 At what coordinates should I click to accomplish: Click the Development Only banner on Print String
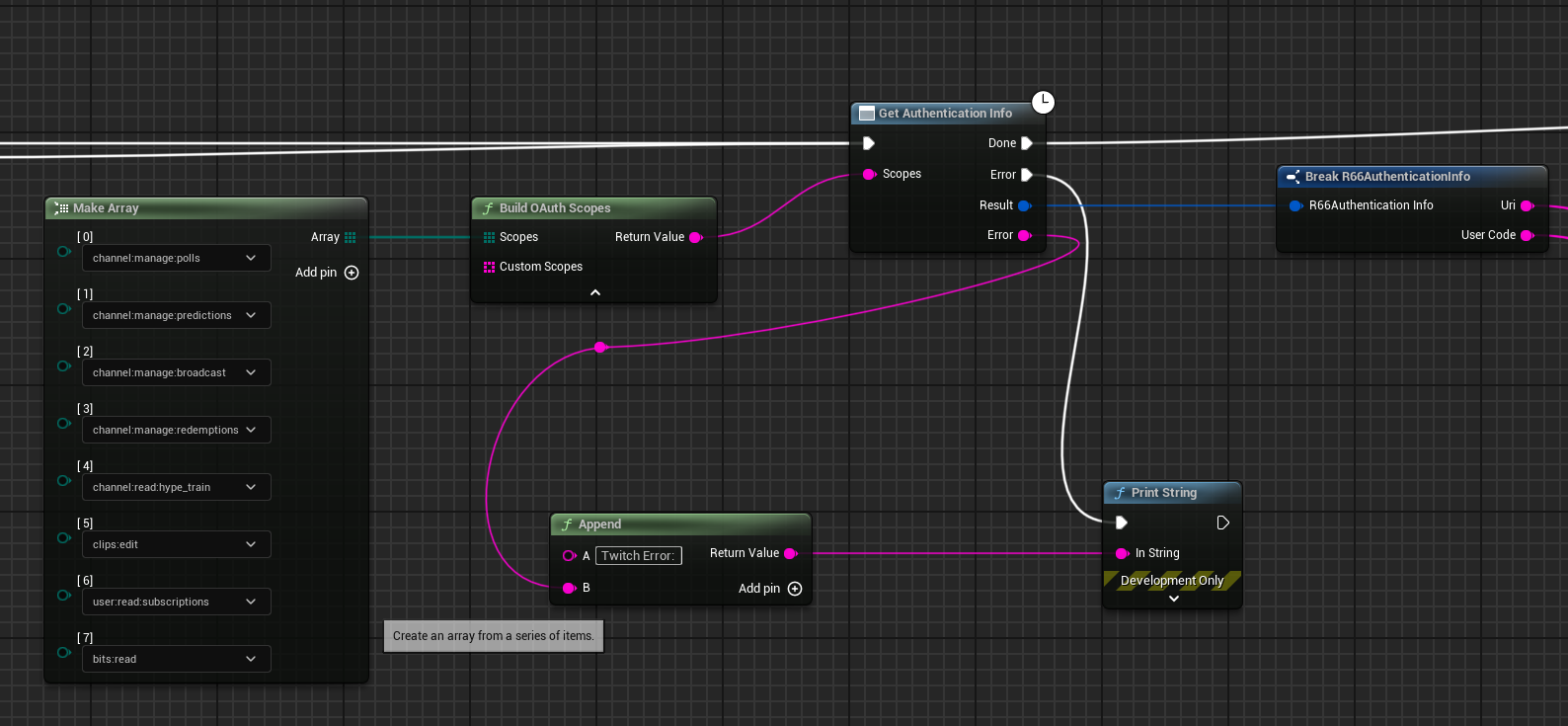[x=1172, y=581]
